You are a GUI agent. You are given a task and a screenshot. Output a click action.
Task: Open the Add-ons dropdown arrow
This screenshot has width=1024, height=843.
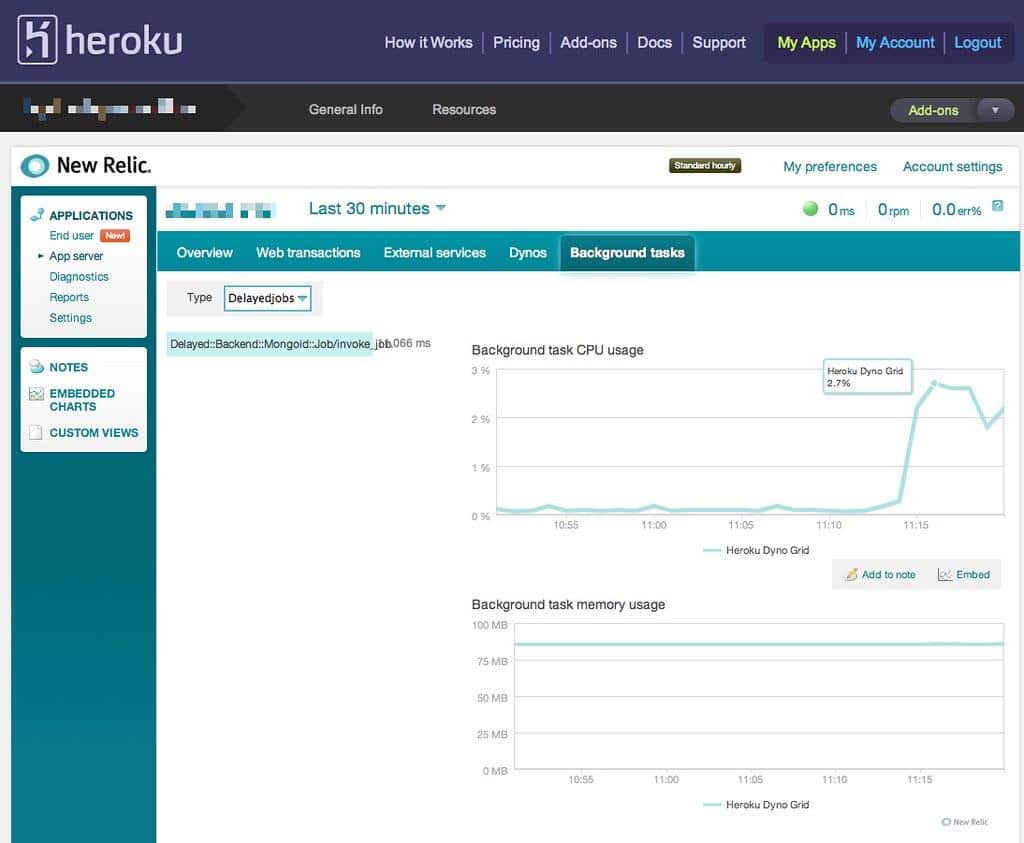(995, 110)
